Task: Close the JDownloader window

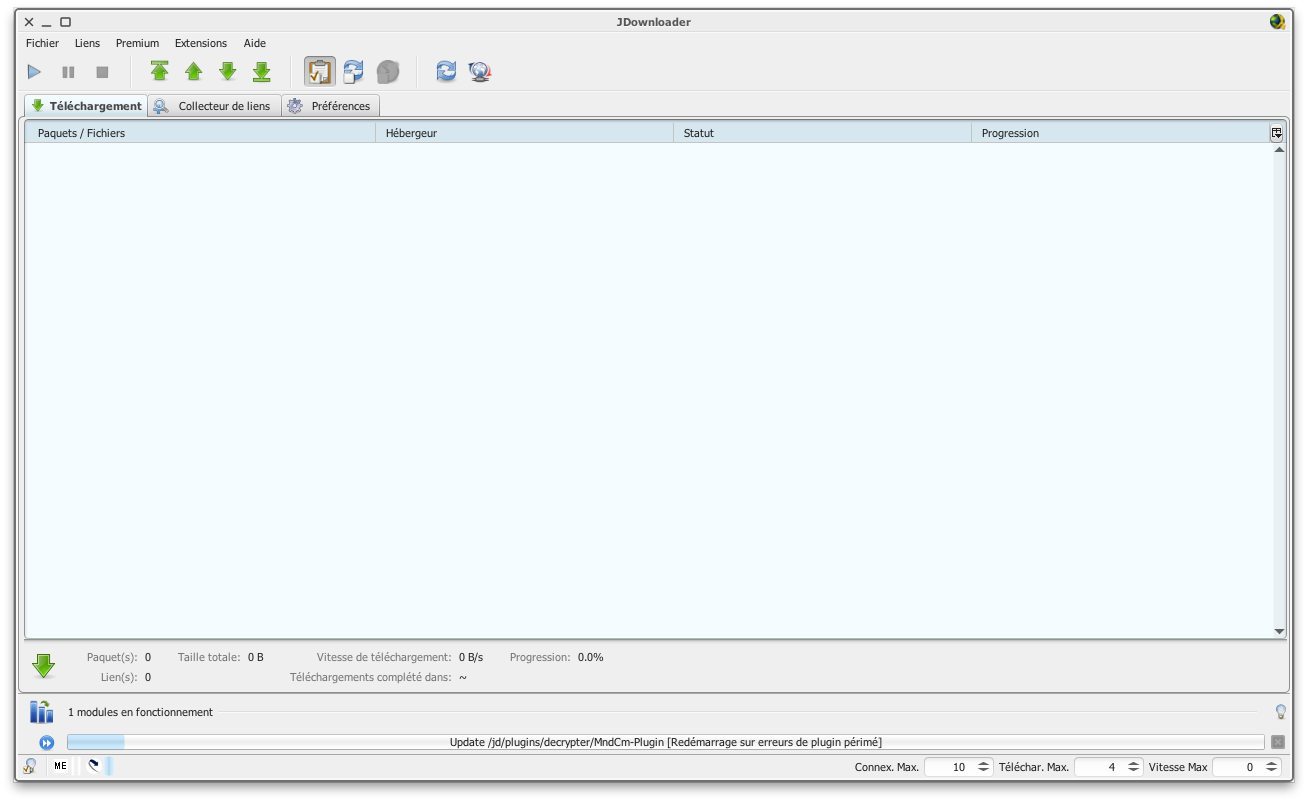Action: pyautogui.click(x=29, y=22)
